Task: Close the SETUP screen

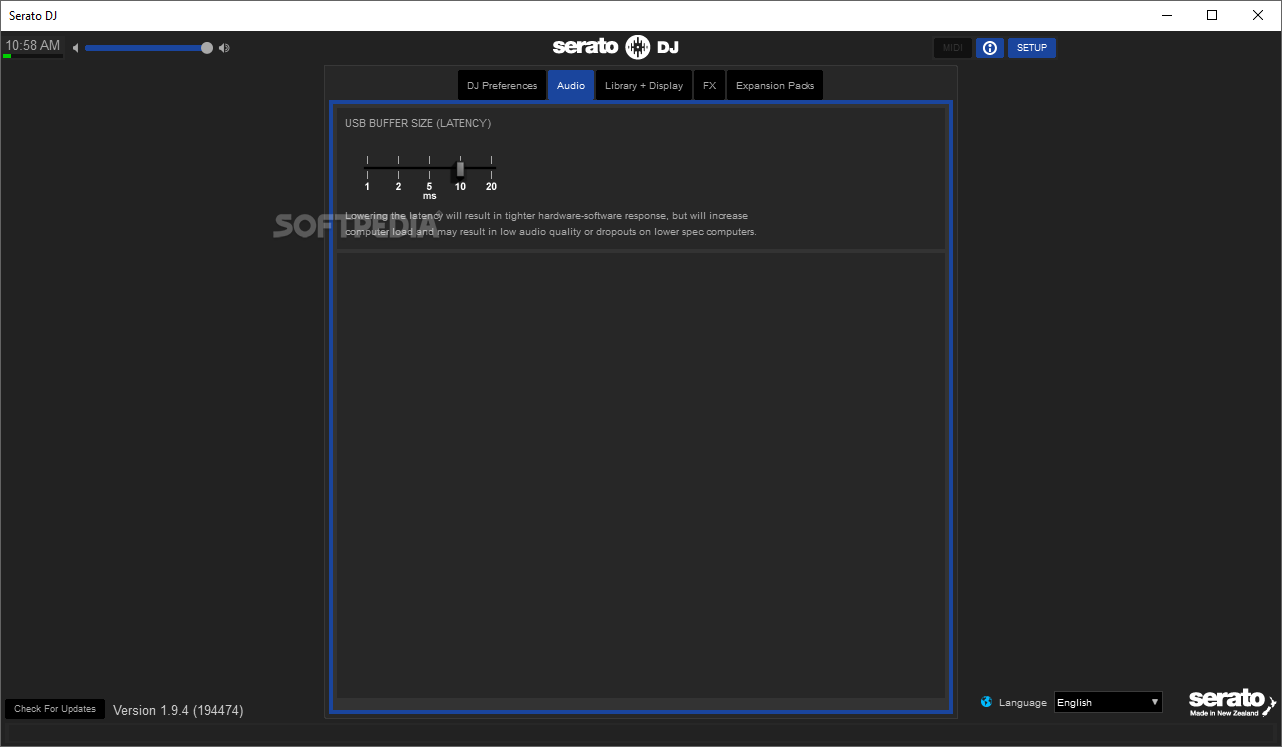Action: point(1032,48)
